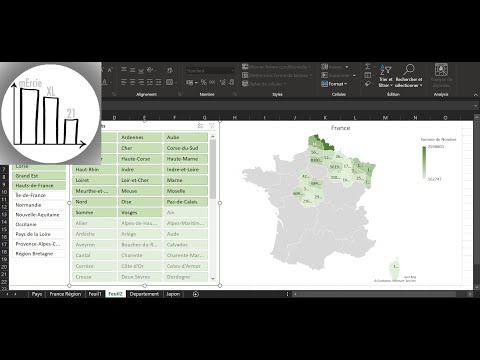480x360 pixels.
Task: Select the France map chart title
Action: [x=340, y=128]
